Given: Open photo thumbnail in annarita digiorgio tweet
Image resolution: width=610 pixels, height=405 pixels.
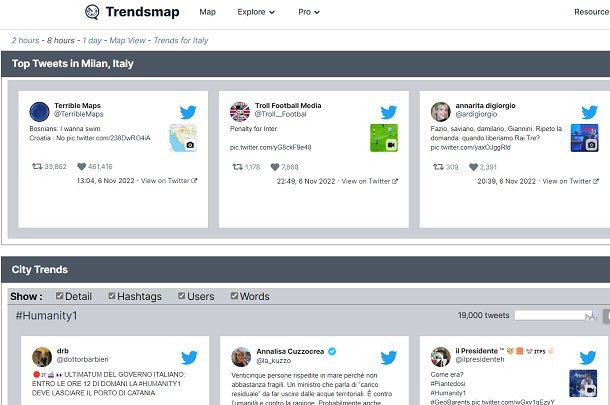Looking at the screenshot, I should pyautogui.click(x=584, y=138).
